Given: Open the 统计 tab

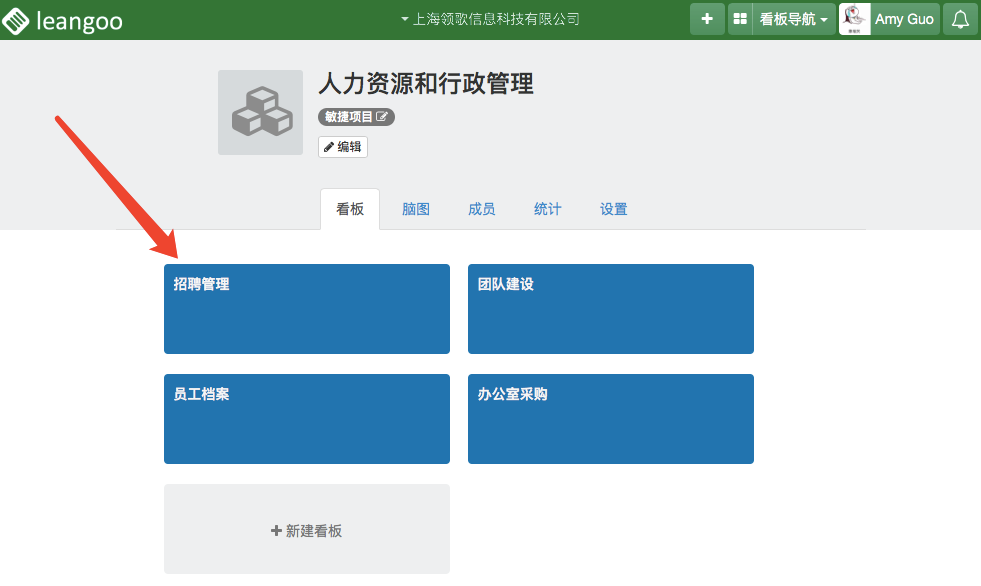Looking at the screenshot, I should click(x=548, y=209).
